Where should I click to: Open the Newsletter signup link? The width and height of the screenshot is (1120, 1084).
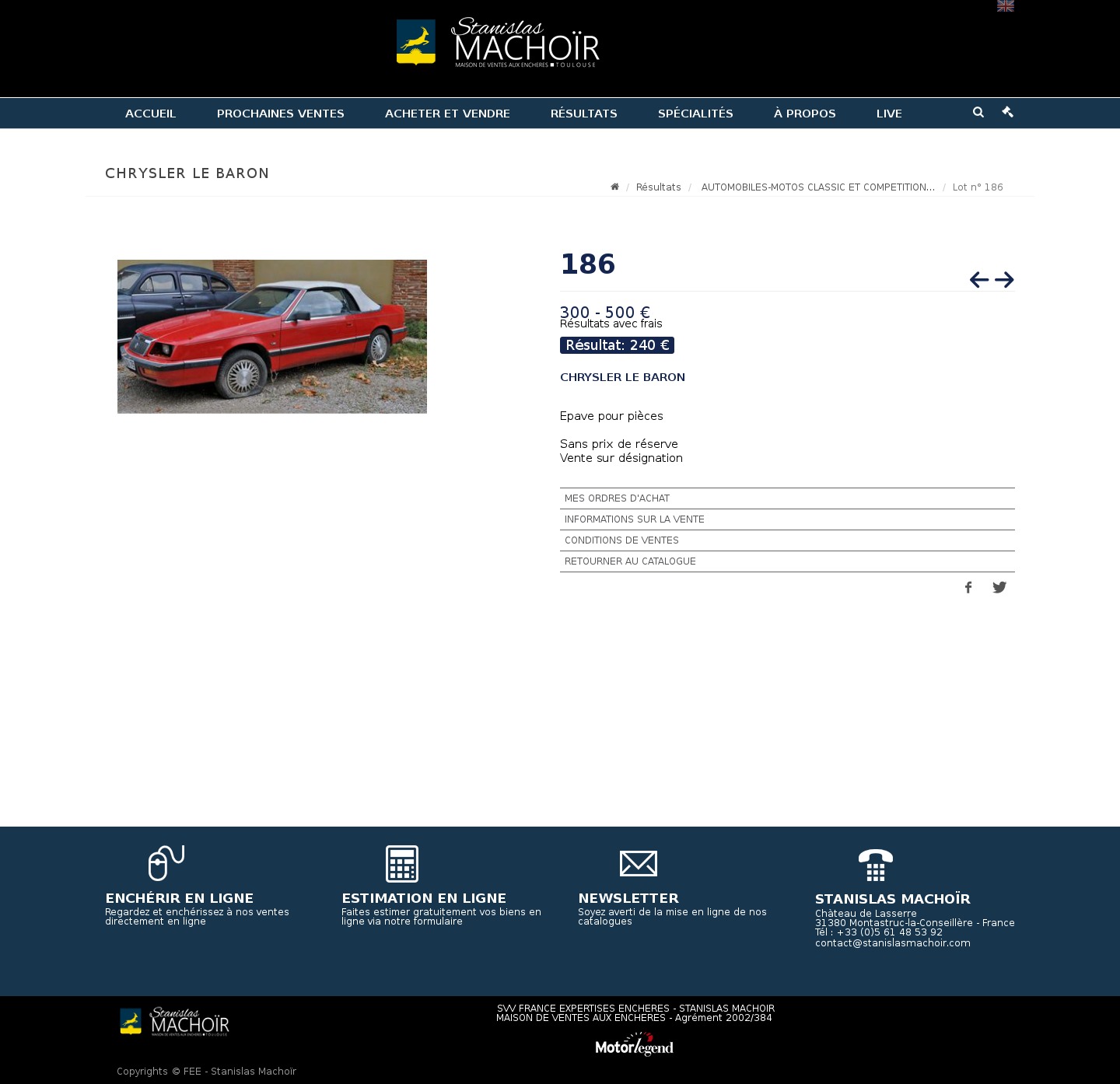coord(628,898)
